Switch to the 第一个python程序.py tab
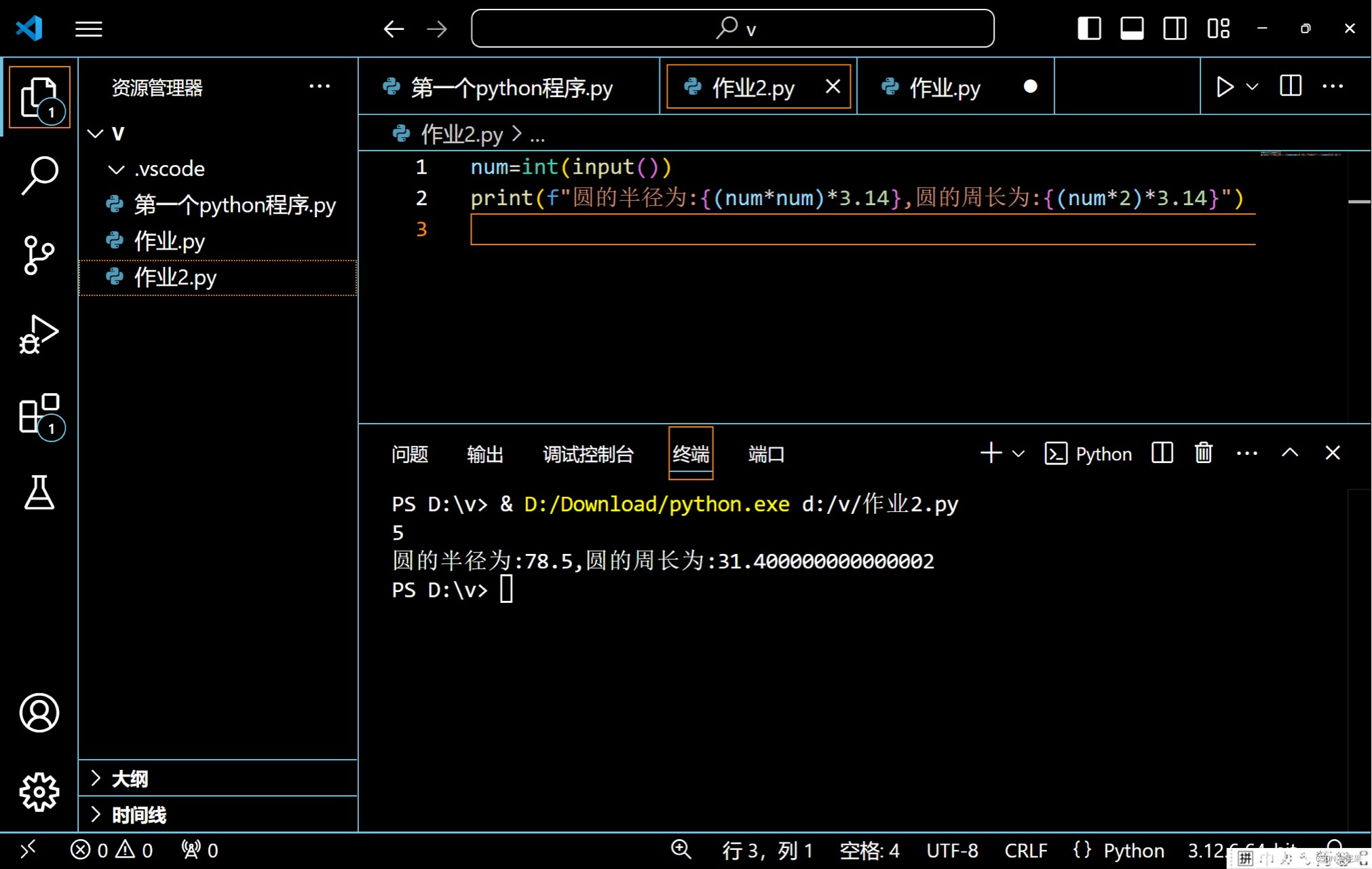Viewport: 1372px width, 869px height. [x=510, y=87]
